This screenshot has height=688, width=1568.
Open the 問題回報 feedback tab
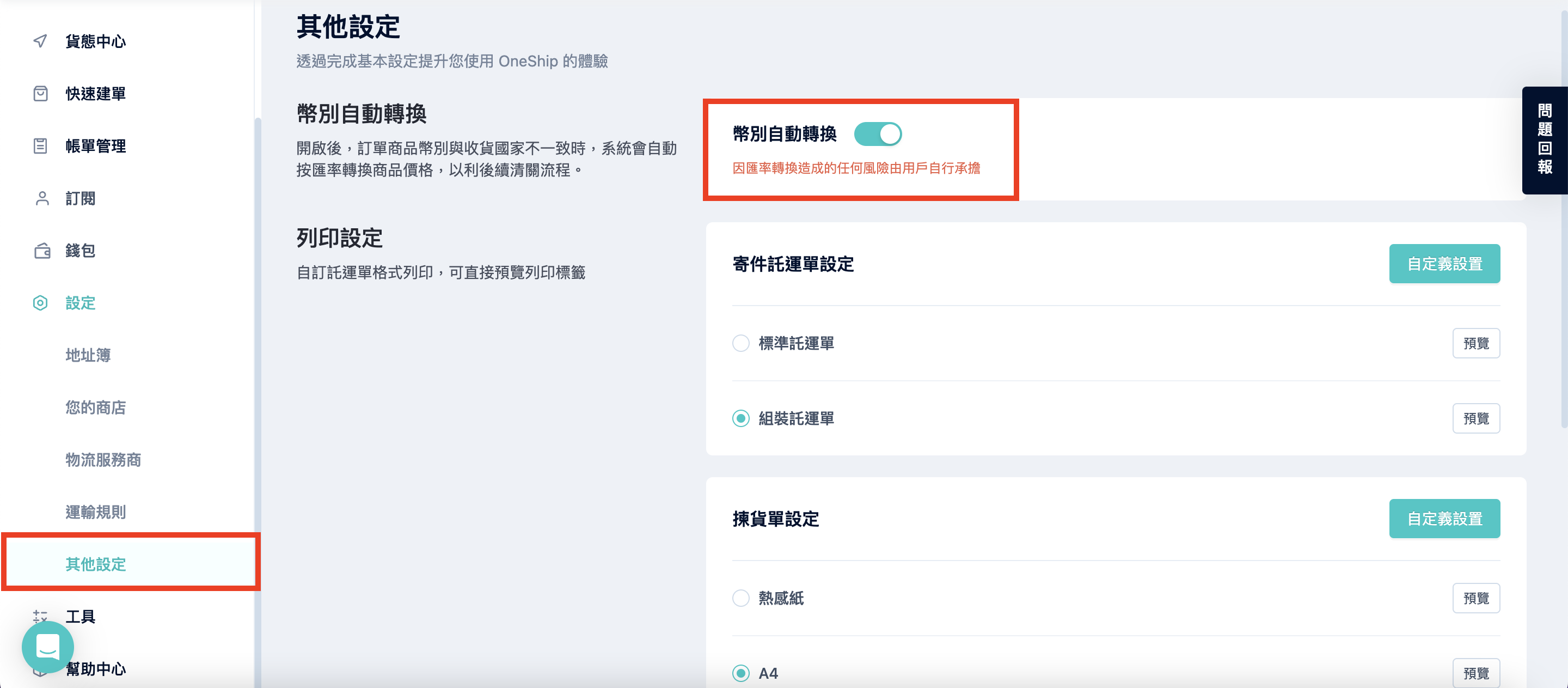[1544, 140]
